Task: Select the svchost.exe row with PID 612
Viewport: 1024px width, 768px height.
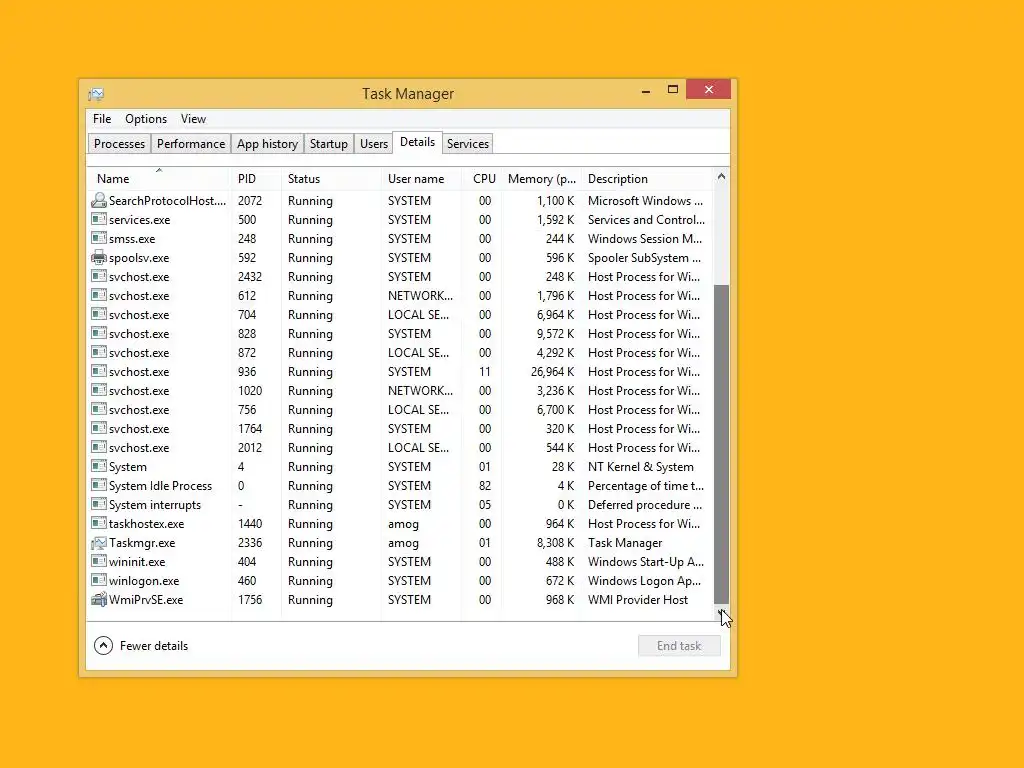Action: point(400,296)
